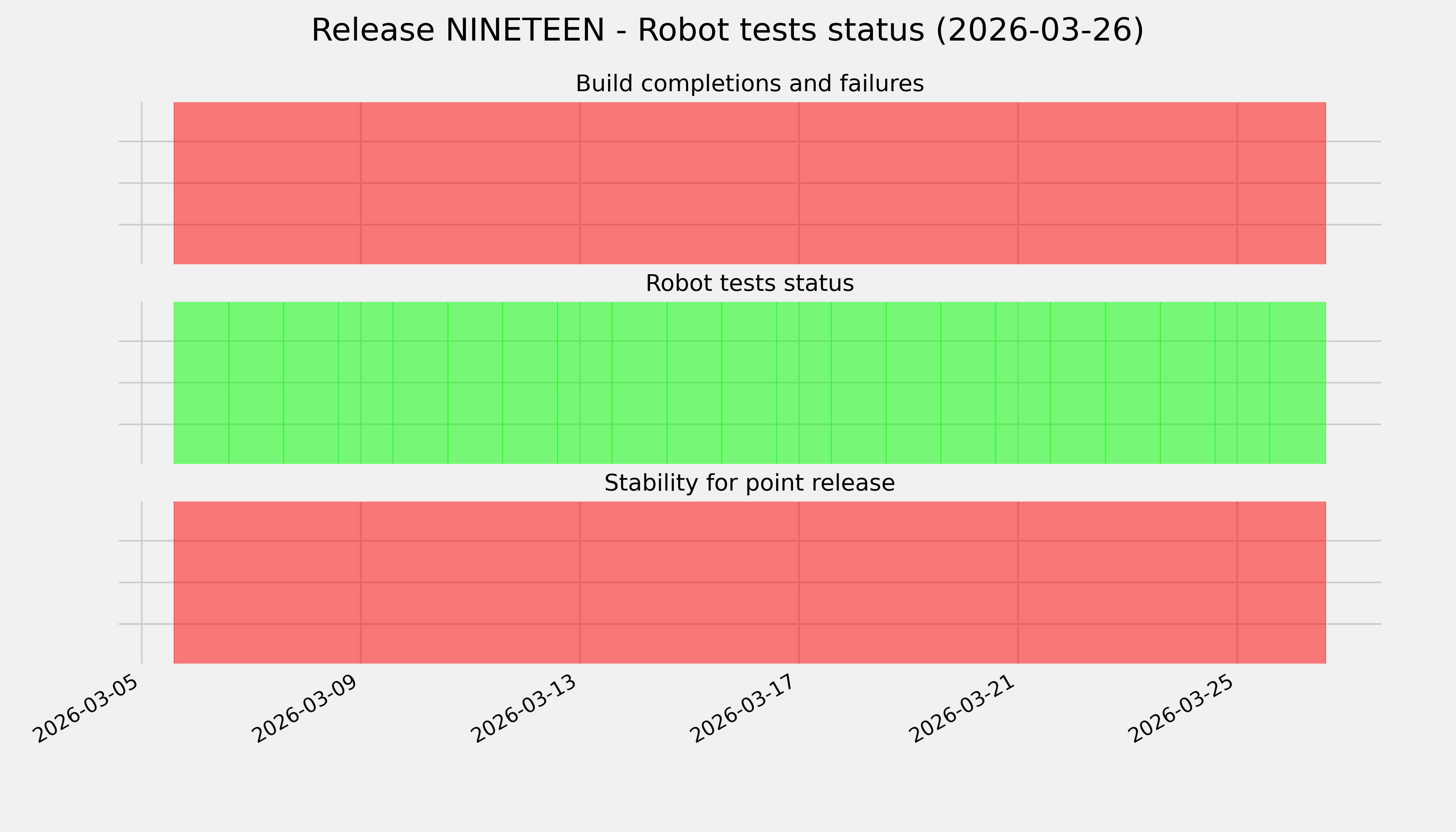Click Build completions red band between 03-17 and 03-21
The width and height of the screenshot is (1456, 832).
[x=908, y=183]
